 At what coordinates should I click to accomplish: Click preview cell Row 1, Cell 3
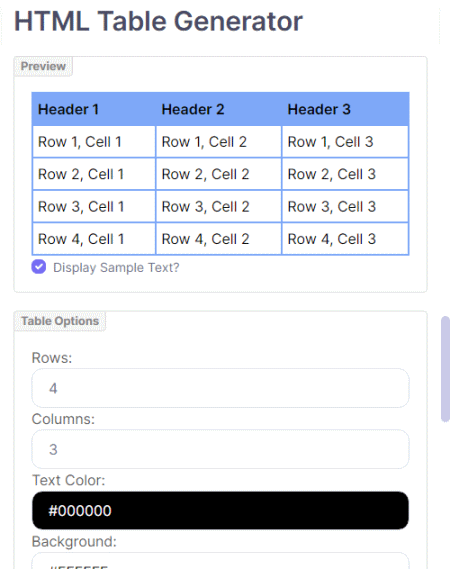coord(345,142)
